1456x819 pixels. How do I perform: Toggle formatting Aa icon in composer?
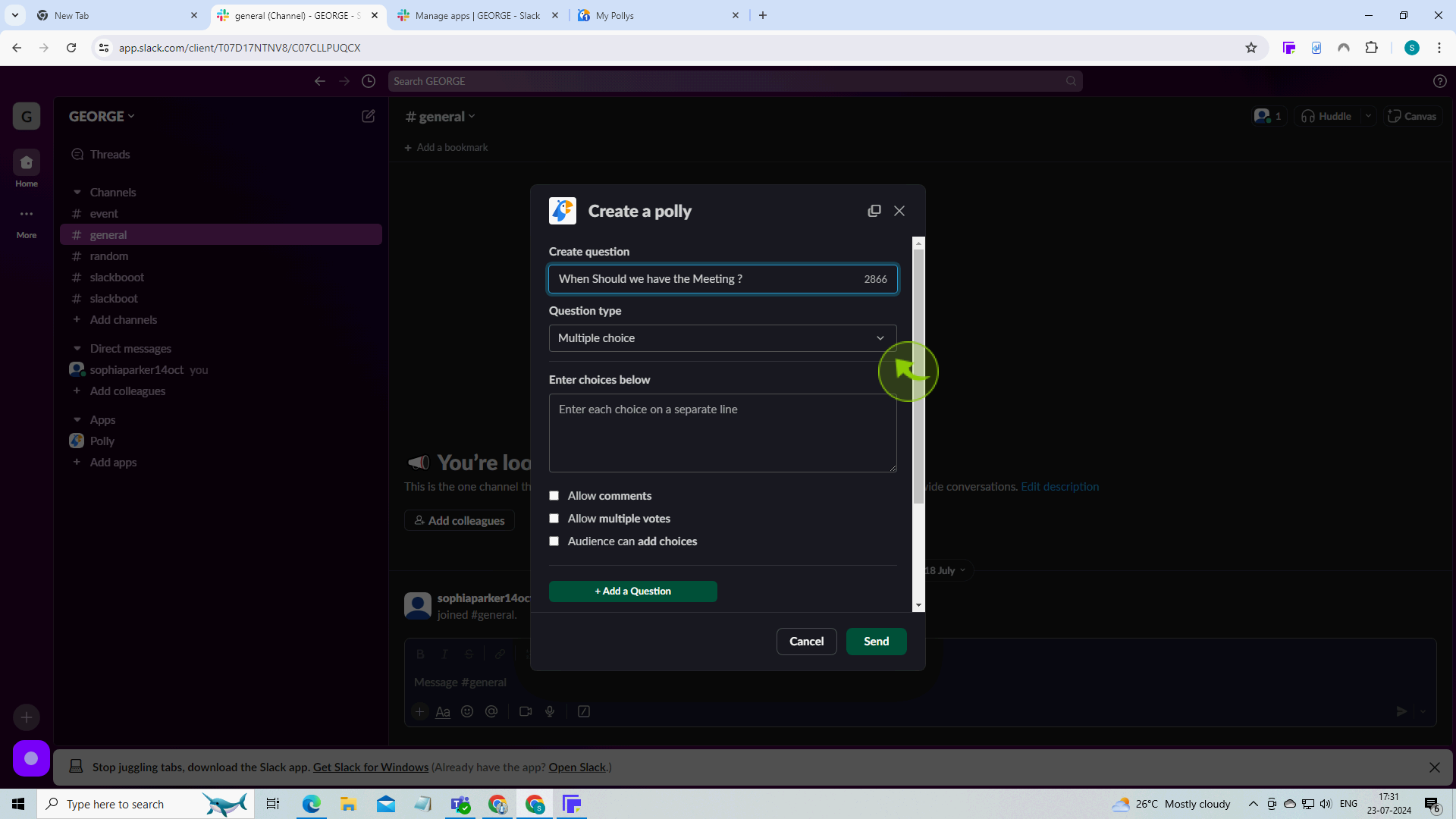click(443, 711)
